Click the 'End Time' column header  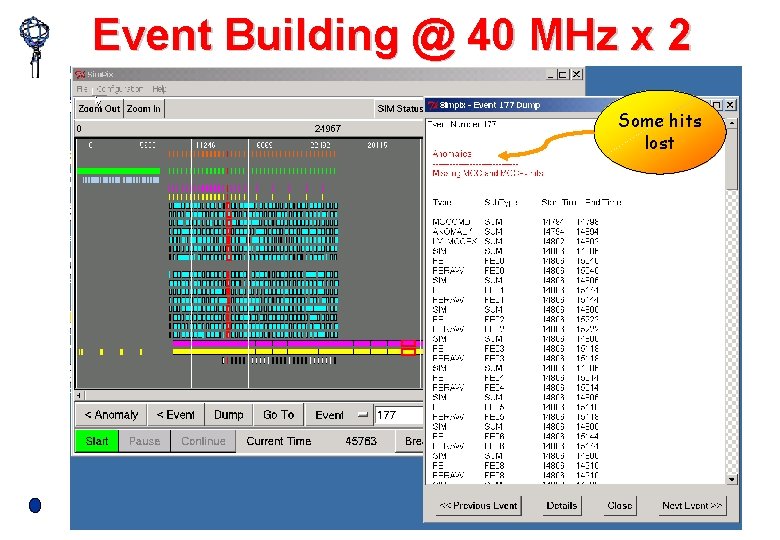coord(603,202)
